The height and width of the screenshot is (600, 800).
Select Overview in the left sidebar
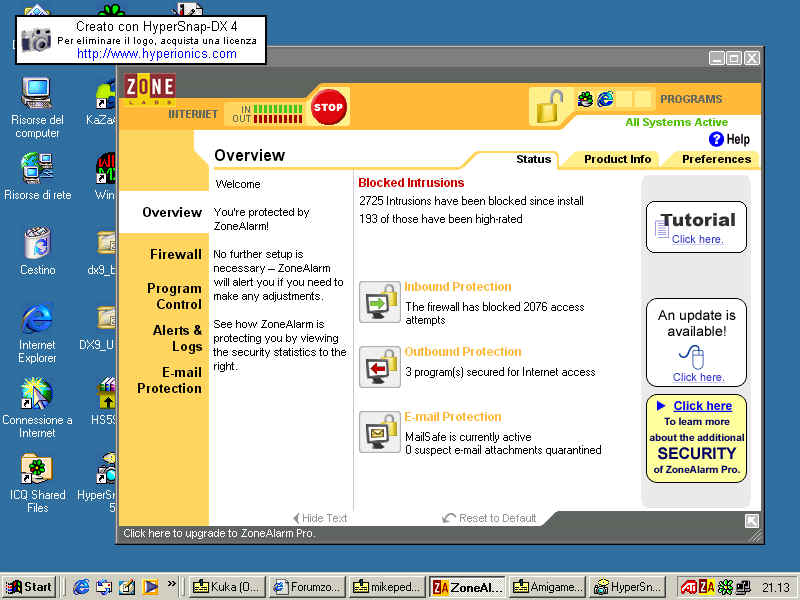(172, 212)
